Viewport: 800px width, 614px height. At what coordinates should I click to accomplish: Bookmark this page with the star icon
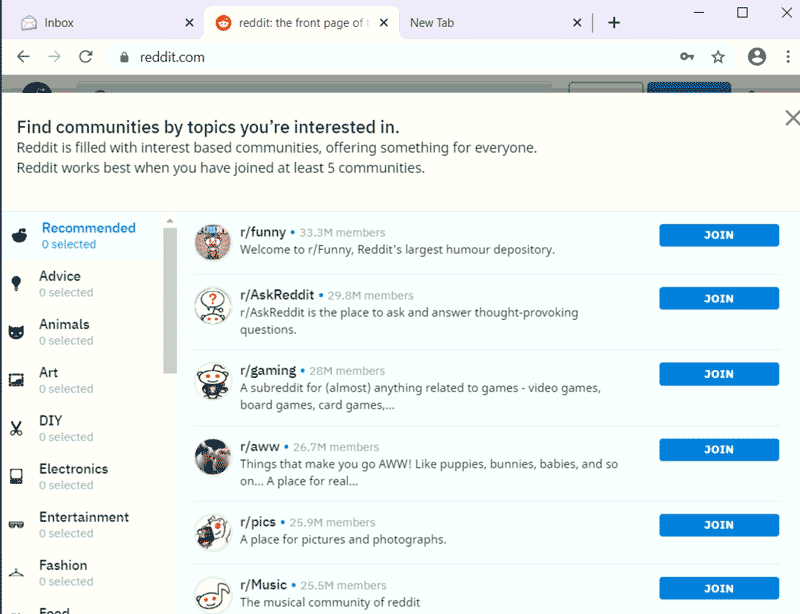pos(718,57)
